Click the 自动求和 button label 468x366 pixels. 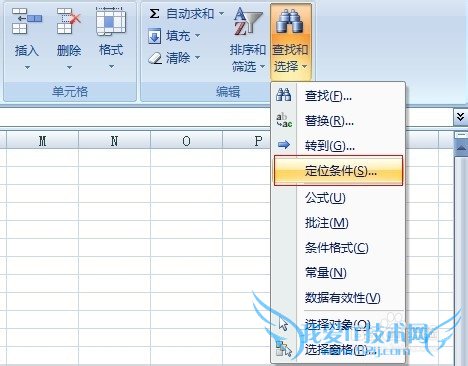coord(190,14)
